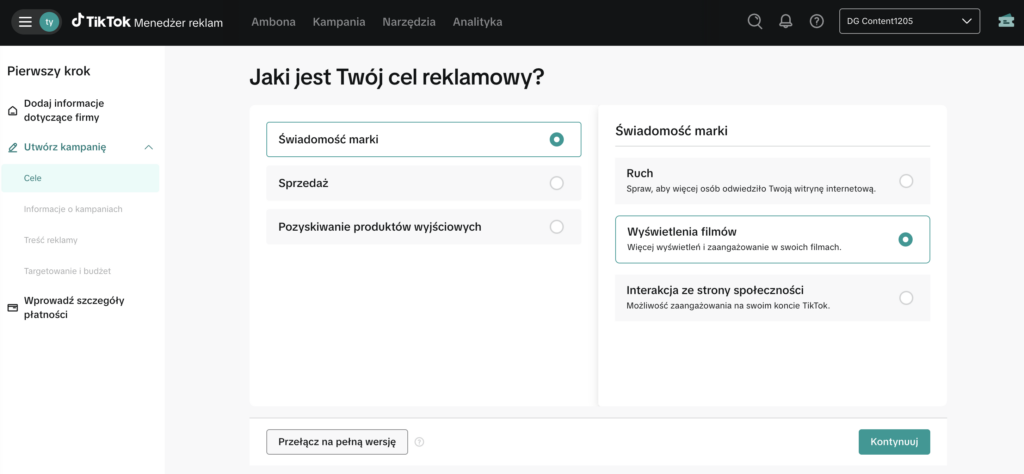Click info icon next to Przełącz na pełną wersję
1024x474 pixels.
[x=419, y=442]
